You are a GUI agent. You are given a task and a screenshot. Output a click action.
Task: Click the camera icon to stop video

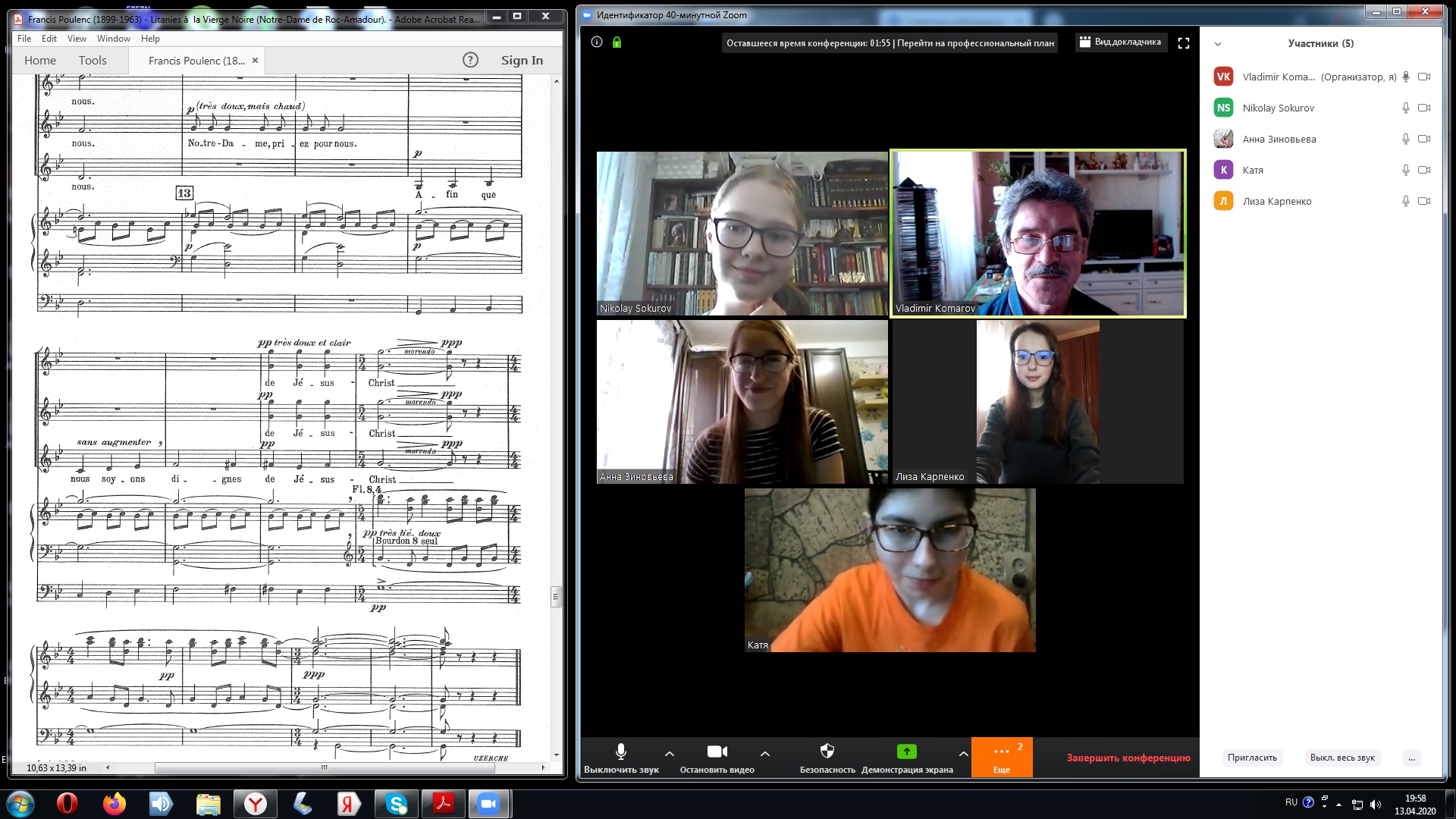point(717,751)
